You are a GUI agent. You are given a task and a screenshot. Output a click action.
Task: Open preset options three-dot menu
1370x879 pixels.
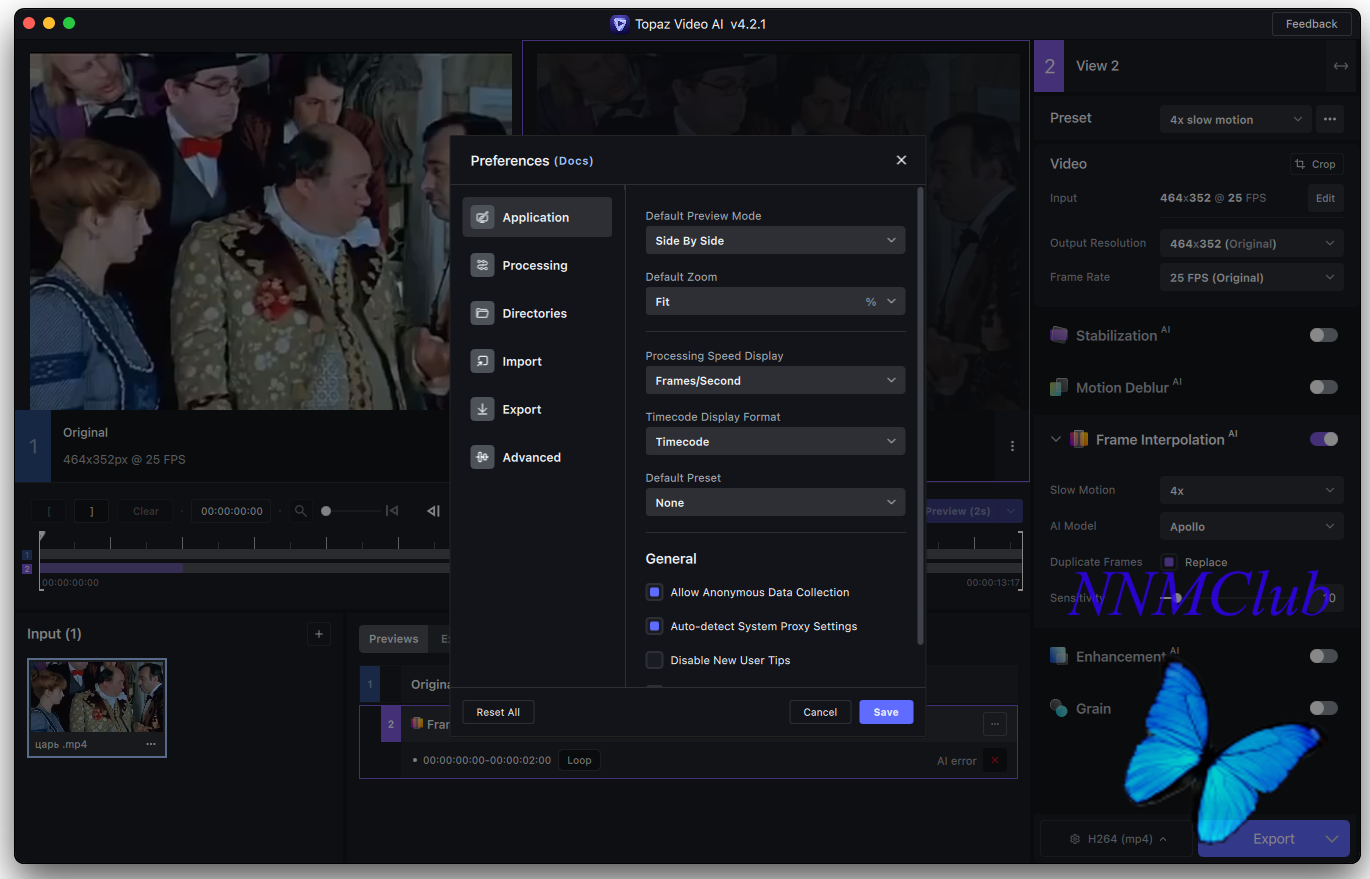(x=1329, y=119)
